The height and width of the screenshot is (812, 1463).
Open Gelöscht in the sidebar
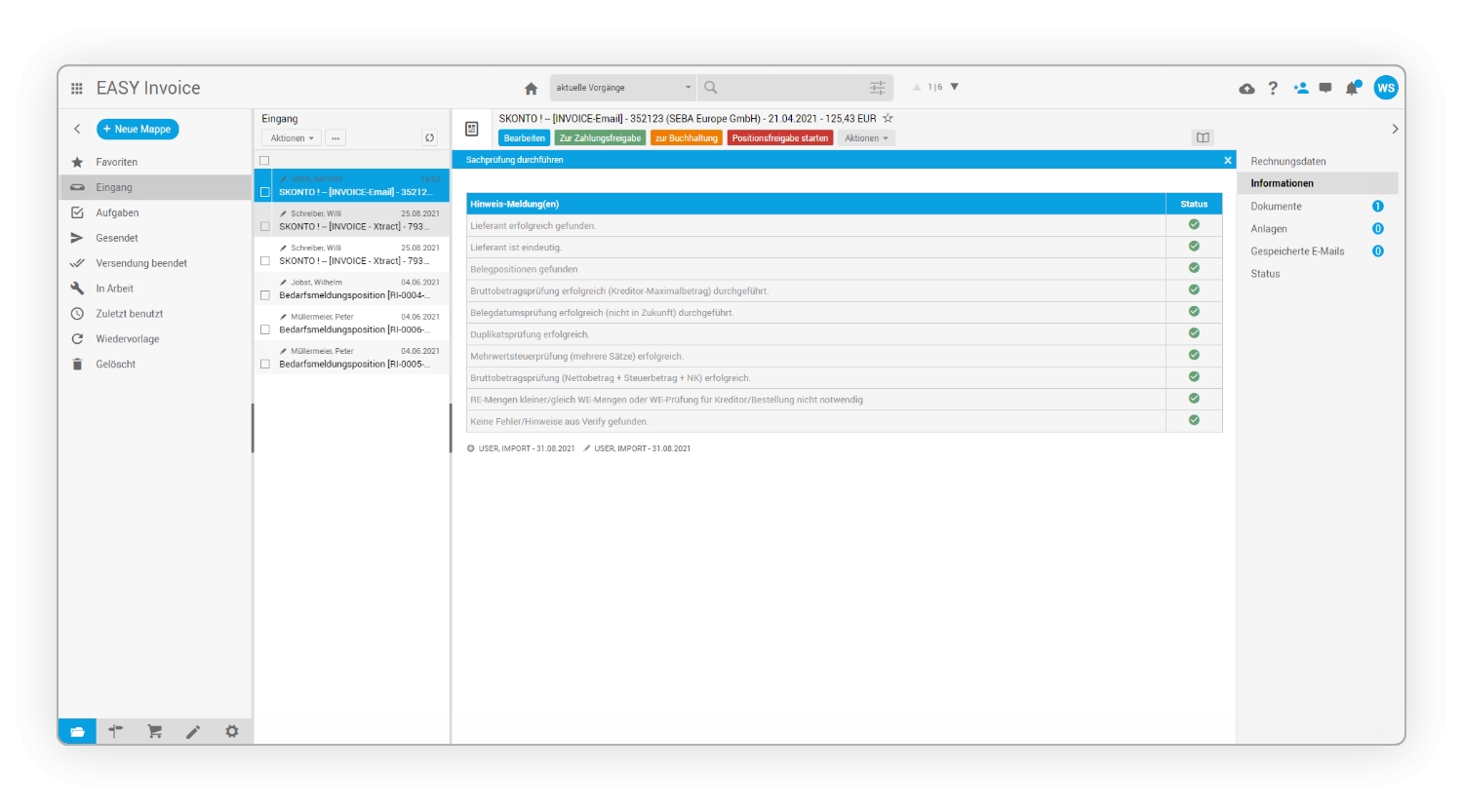(x=156, y=365)
